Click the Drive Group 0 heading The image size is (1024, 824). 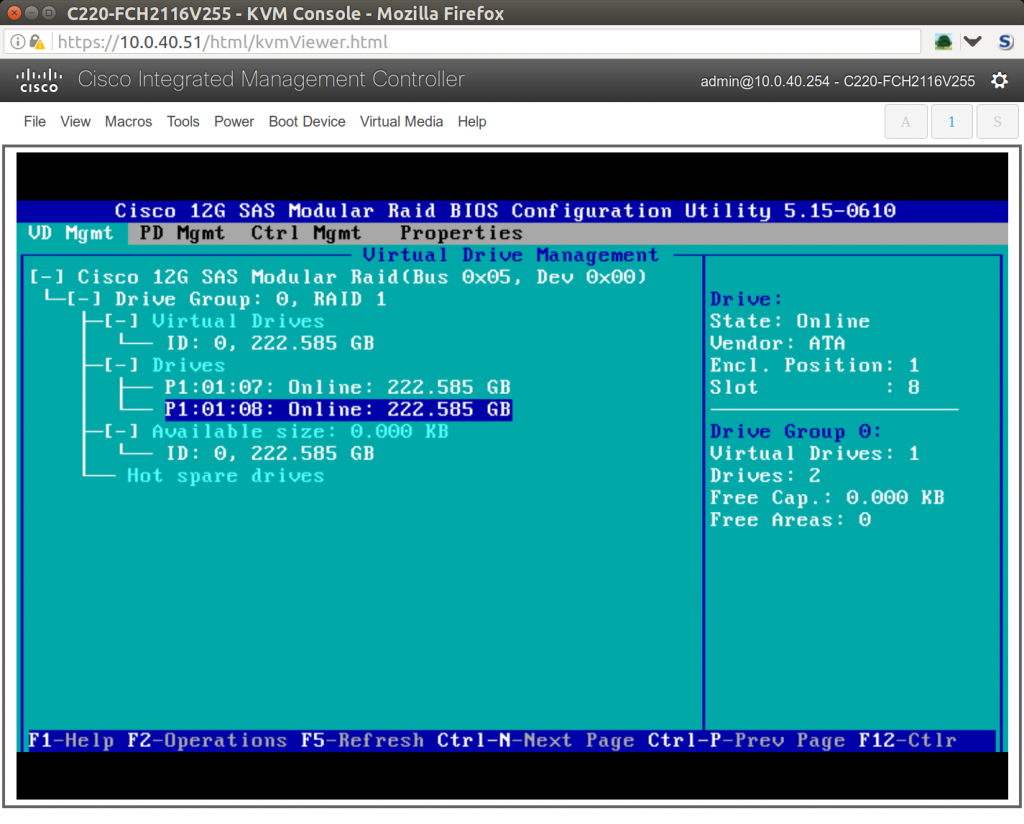[795, 432]
